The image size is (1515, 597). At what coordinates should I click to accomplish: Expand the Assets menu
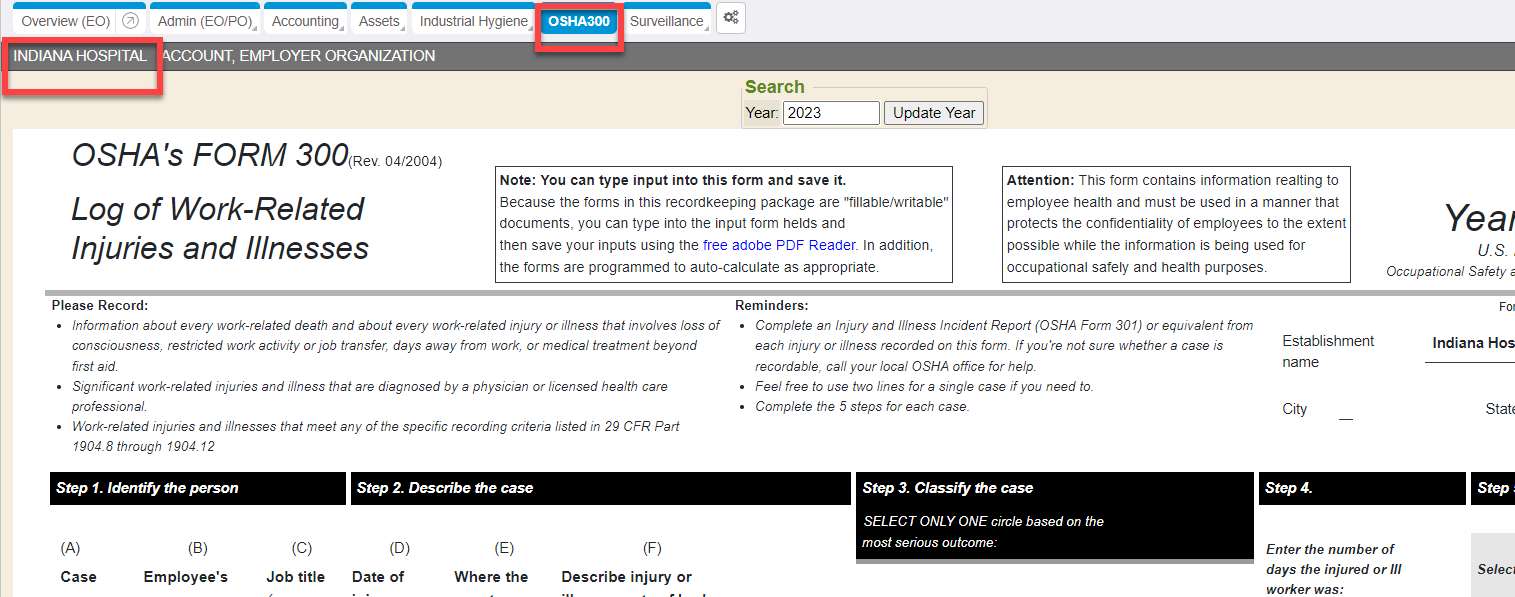[379, 21]
